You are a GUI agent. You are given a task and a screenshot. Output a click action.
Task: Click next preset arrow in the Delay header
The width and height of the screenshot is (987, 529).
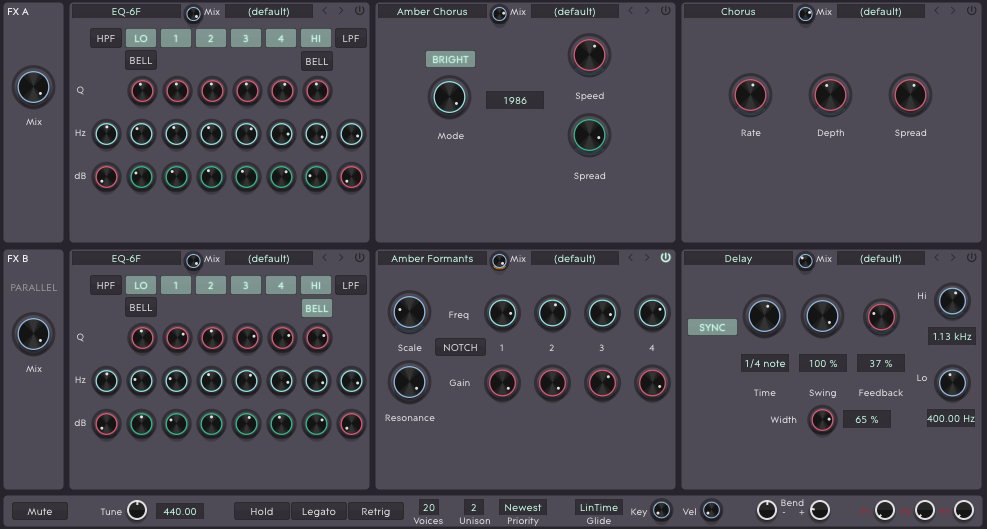(x=952, y=258)
